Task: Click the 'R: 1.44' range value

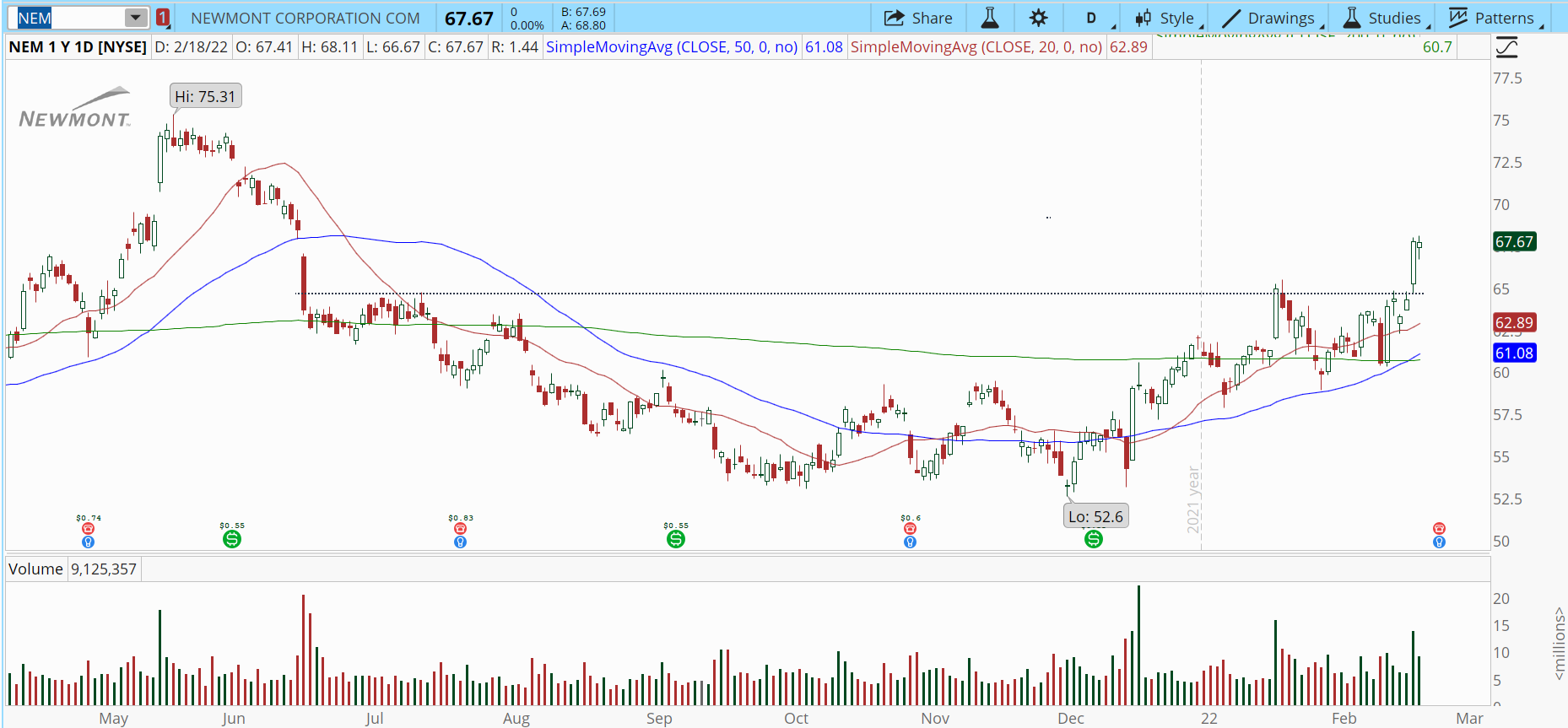Action: pos(515,47)
